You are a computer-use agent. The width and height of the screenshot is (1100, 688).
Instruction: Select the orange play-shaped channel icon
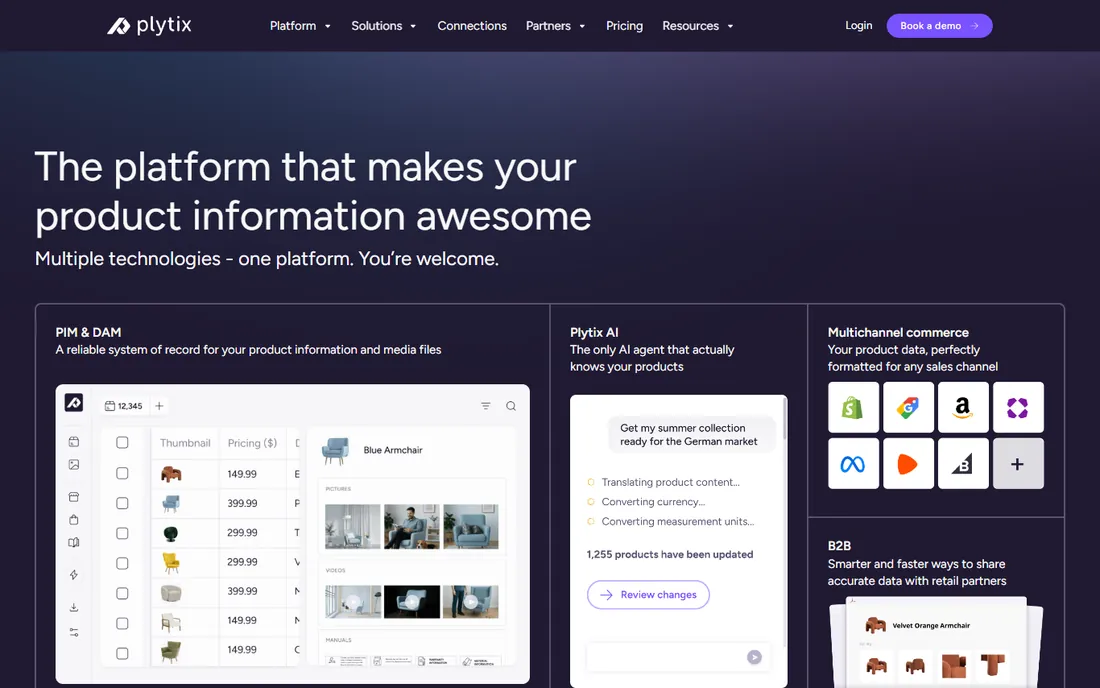click(908, 464)
